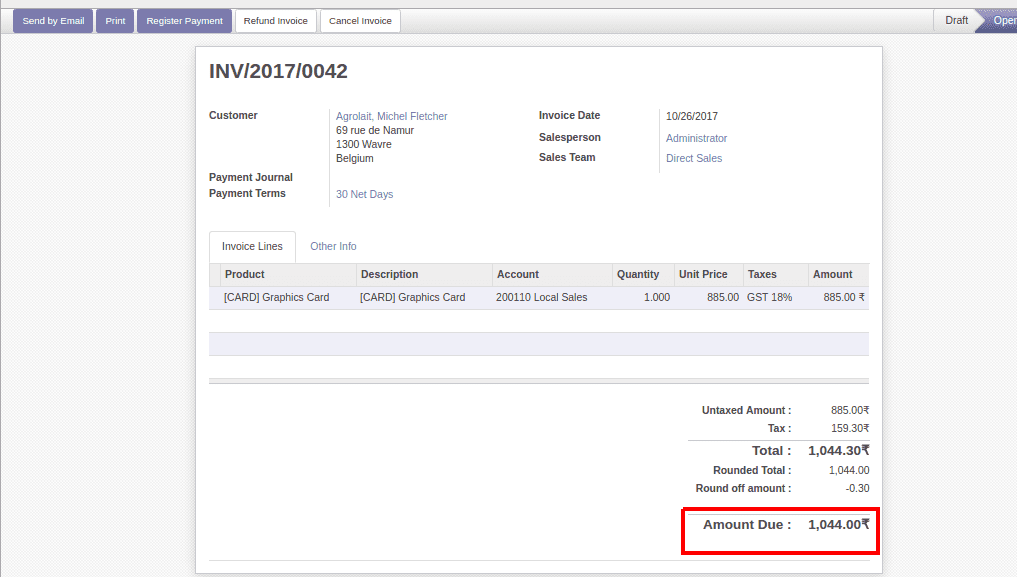
Task: Click the Print button
Action: pos(114,20)
